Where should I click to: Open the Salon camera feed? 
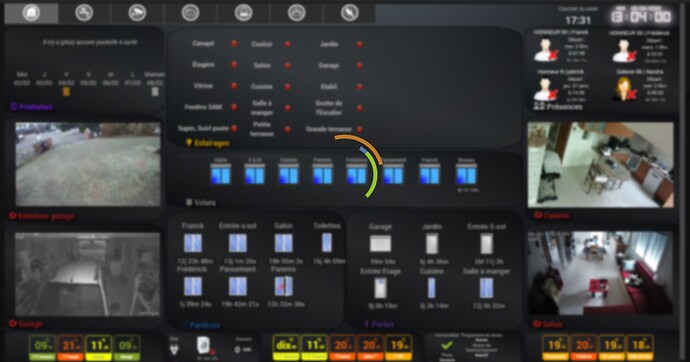click(600, 273)
